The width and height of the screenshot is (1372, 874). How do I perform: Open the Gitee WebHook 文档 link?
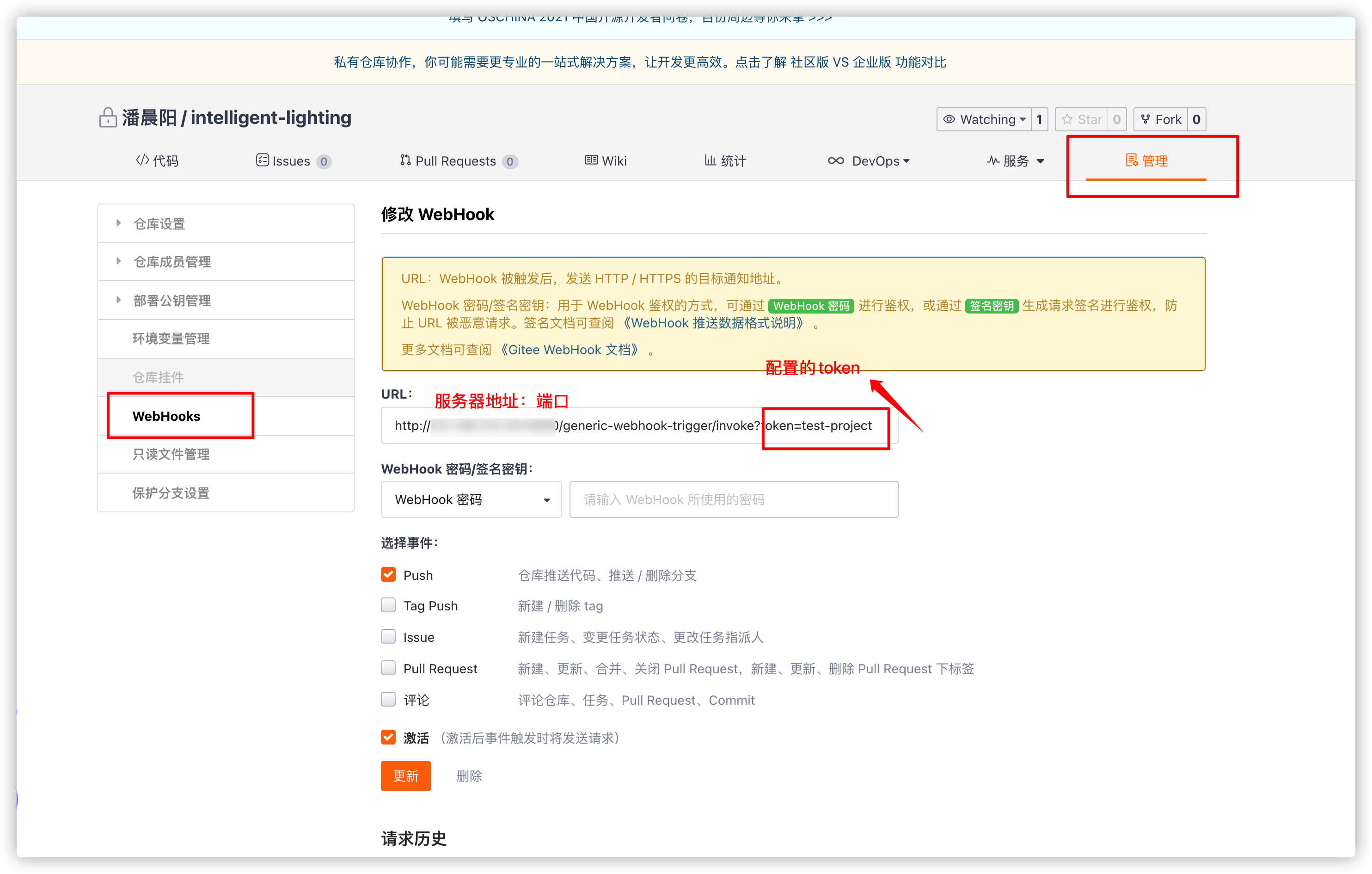click(x=571, y=350)
